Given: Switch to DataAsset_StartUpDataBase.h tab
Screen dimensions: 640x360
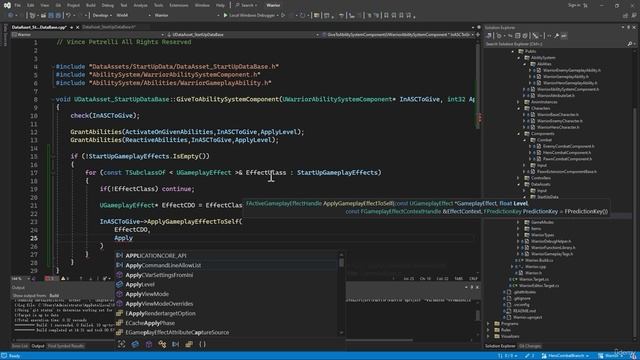Looking at the screenshot, I should 109,27.
